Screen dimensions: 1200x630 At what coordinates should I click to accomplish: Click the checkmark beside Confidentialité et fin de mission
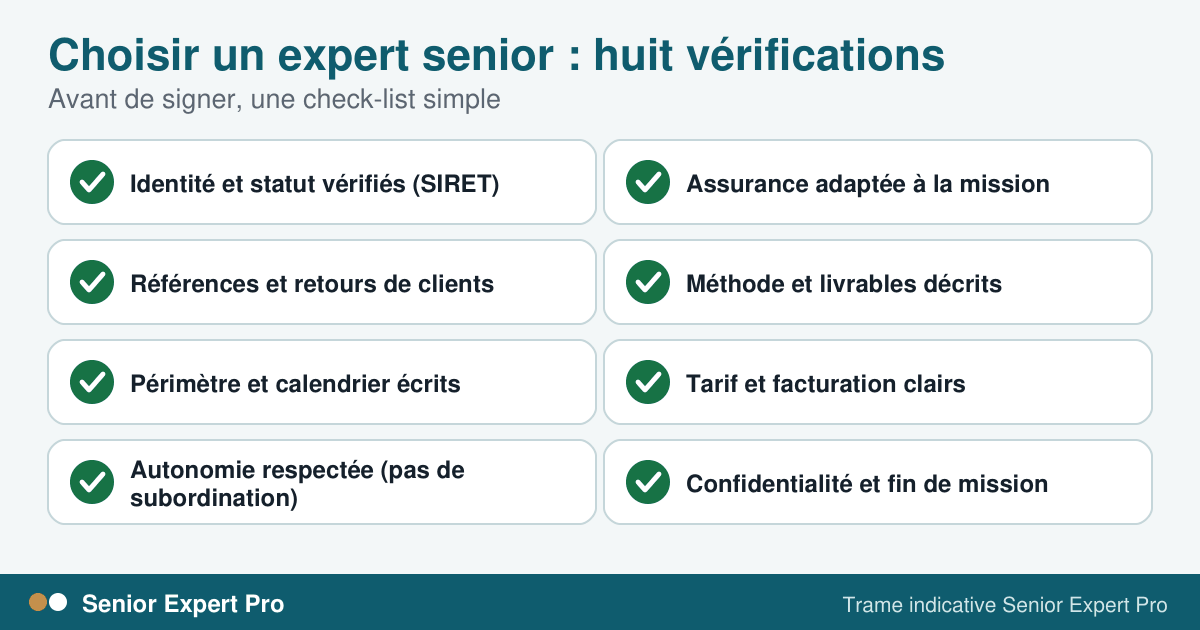[x=648, y=482]
